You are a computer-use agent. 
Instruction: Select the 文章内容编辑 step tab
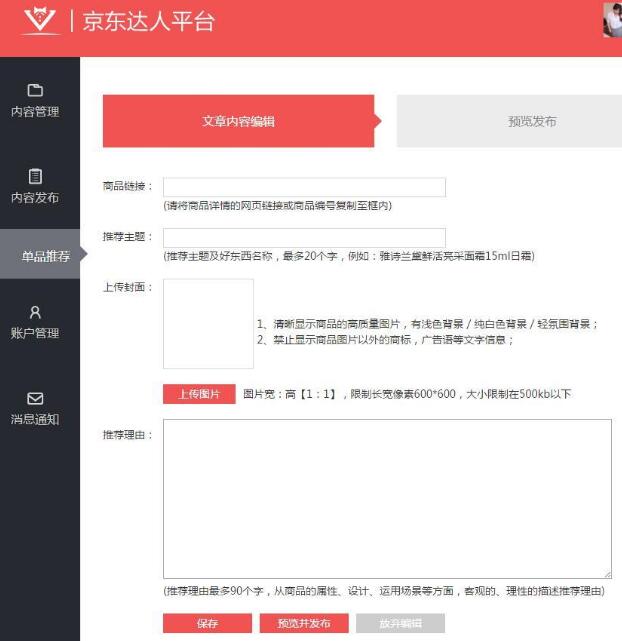(x=239, y=121)
